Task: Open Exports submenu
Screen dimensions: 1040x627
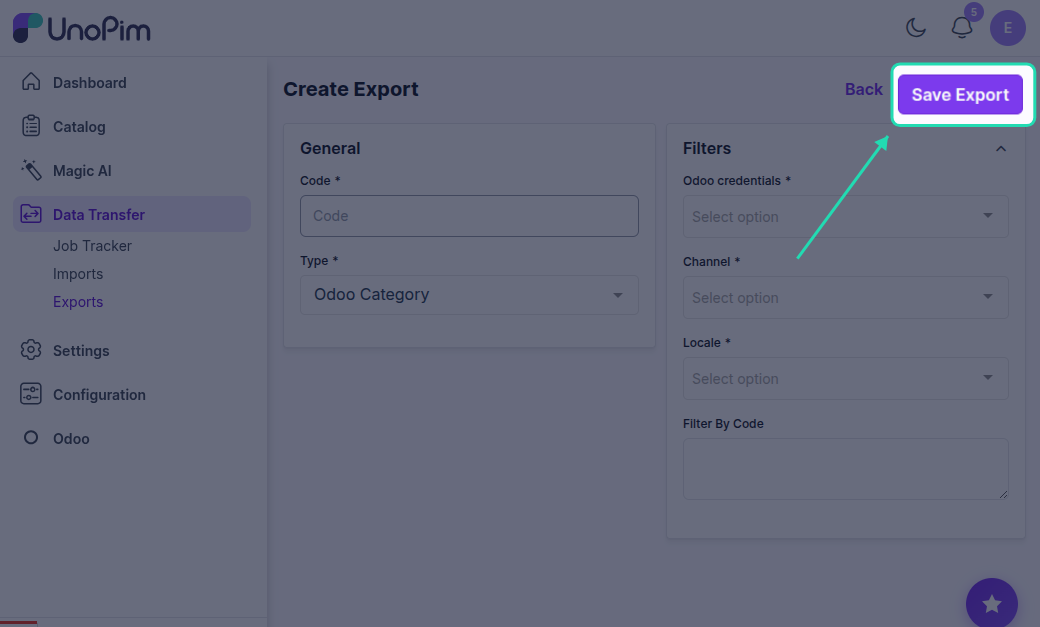Action: pyautogui.click(x=78, y=302)
